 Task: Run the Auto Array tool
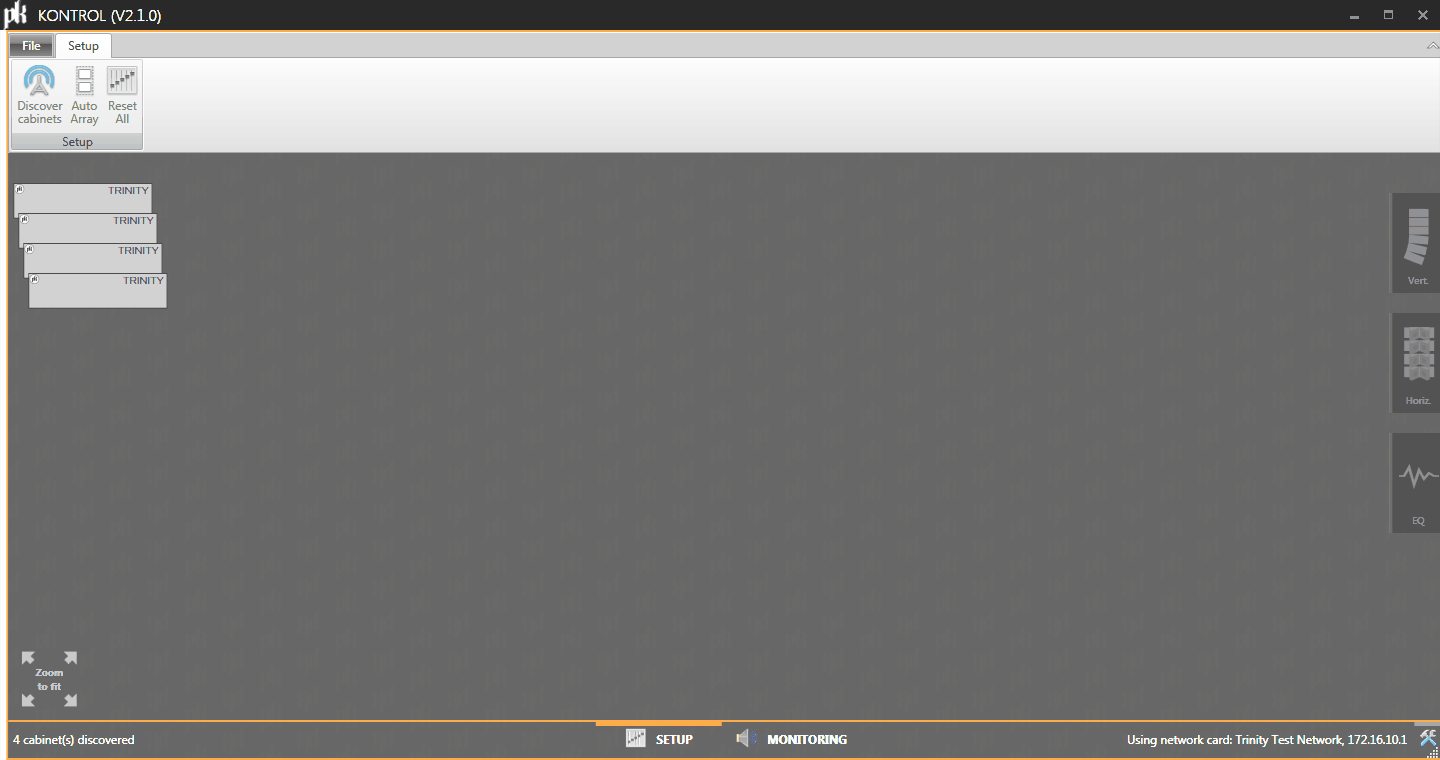click(x=85, y=96)
